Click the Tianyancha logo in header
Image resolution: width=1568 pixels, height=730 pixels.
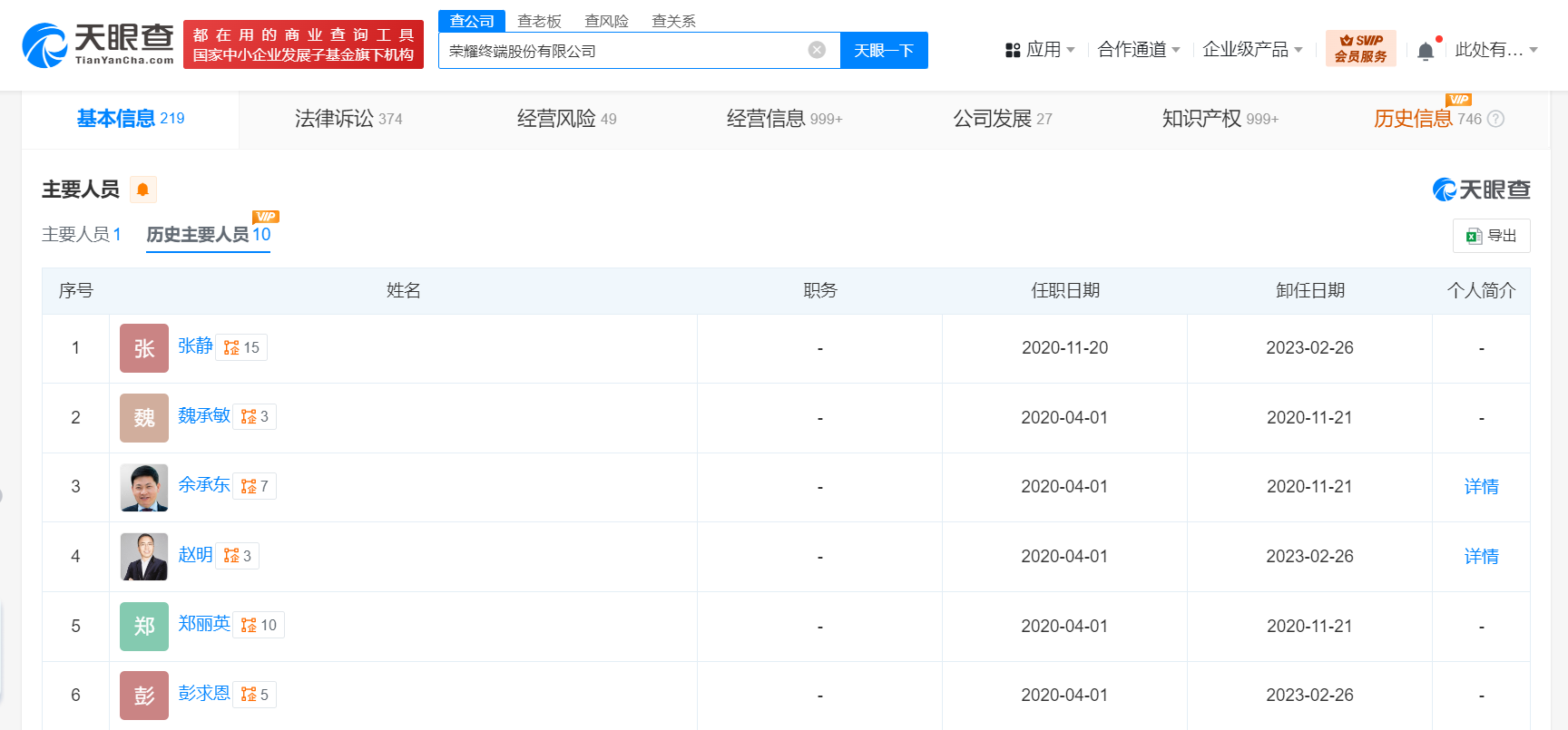tap(98, 44)
